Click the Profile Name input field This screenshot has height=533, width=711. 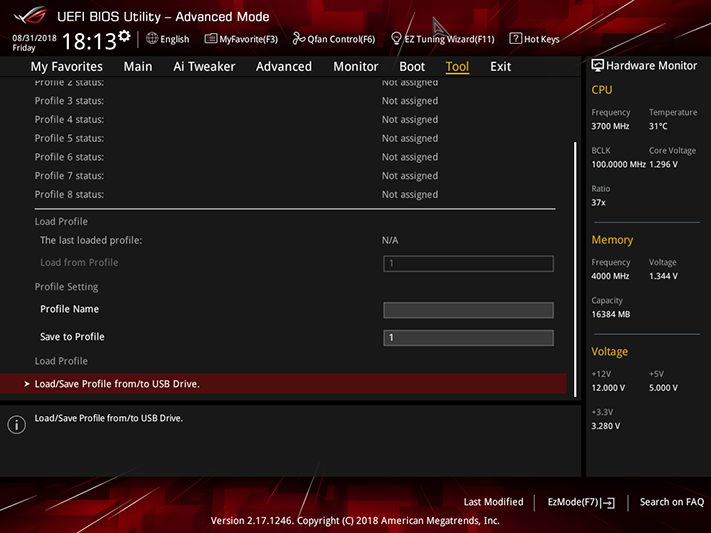tap(468, 310)
